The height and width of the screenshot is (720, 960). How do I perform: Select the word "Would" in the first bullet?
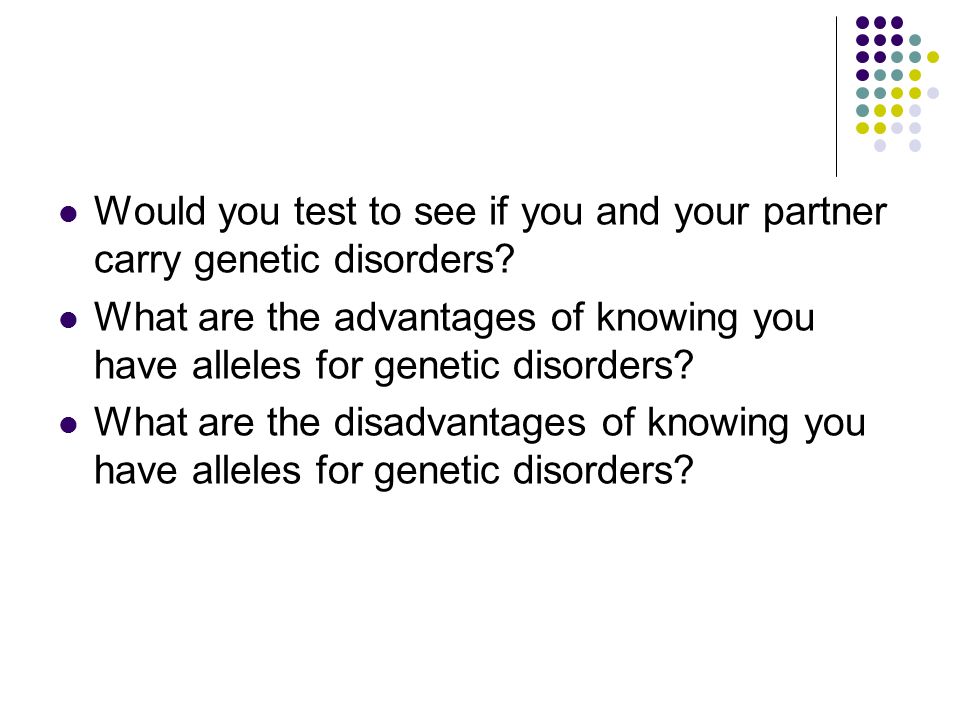click(150, 212)
